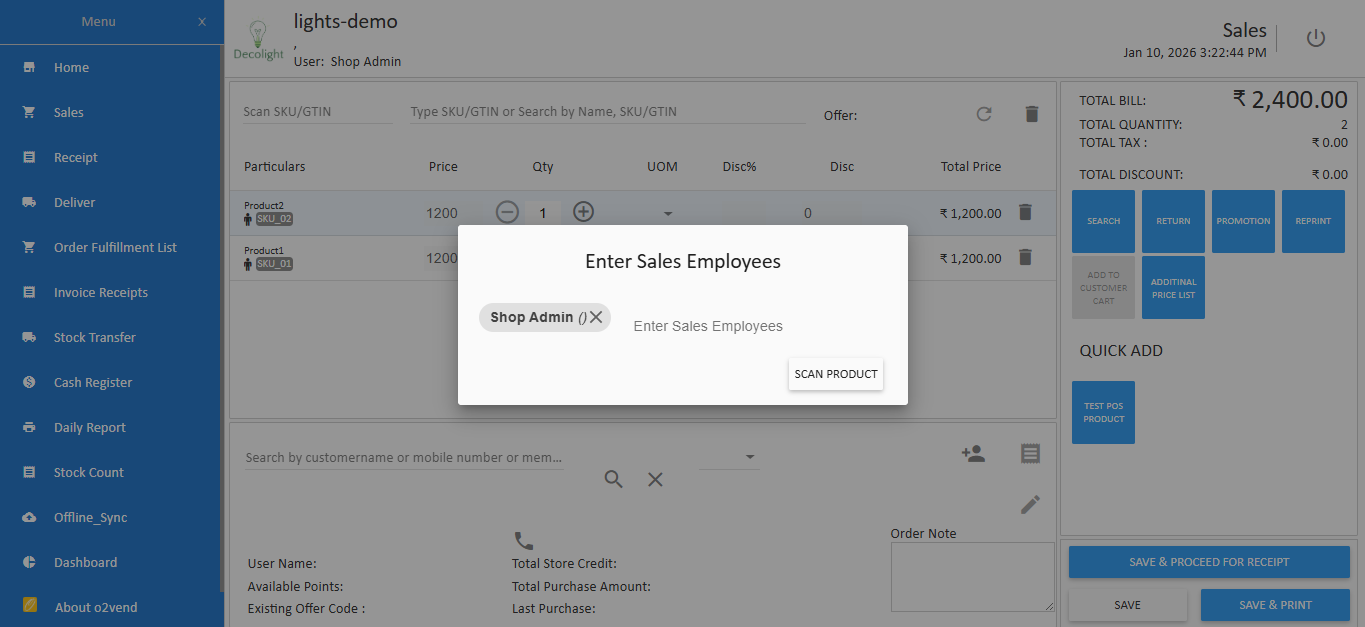The height and width of the screenshot is (627, 1365).
Task: Remove the Shop Admin employee chip
Action: (x=596, y=317)
